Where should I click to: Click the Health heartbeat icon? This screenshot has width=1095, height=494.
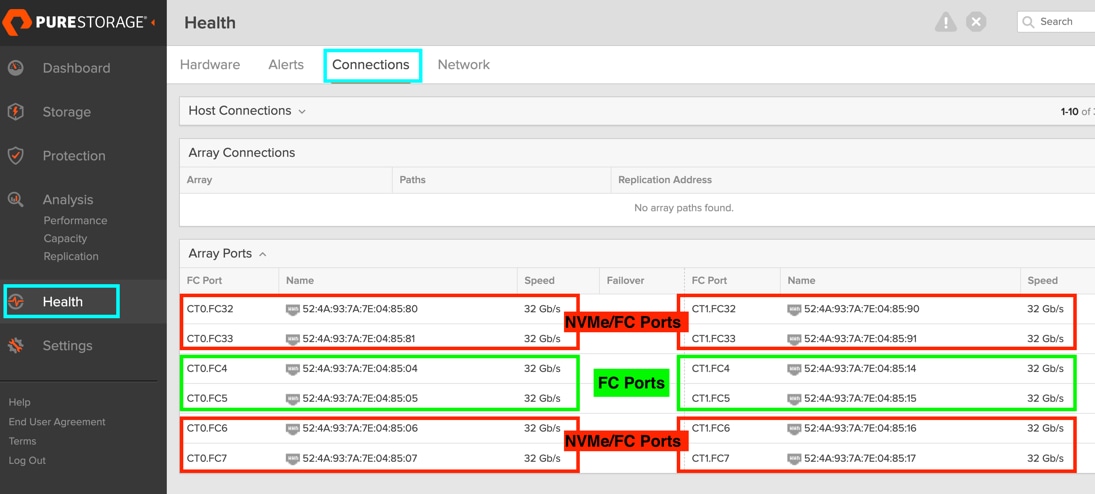(x=16, y=302)
